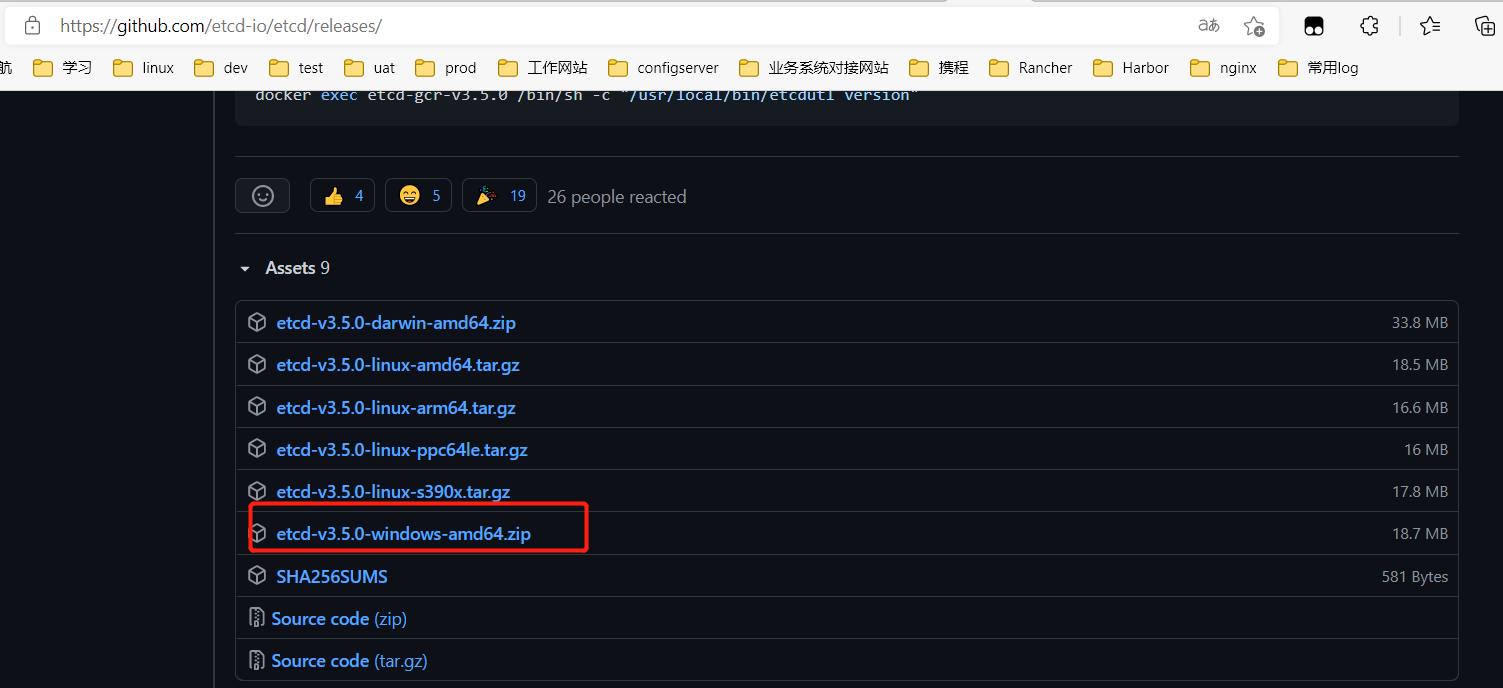
Task: Click package icon beside linux-arm64.tar.gz
Action: tap(257, 407)
